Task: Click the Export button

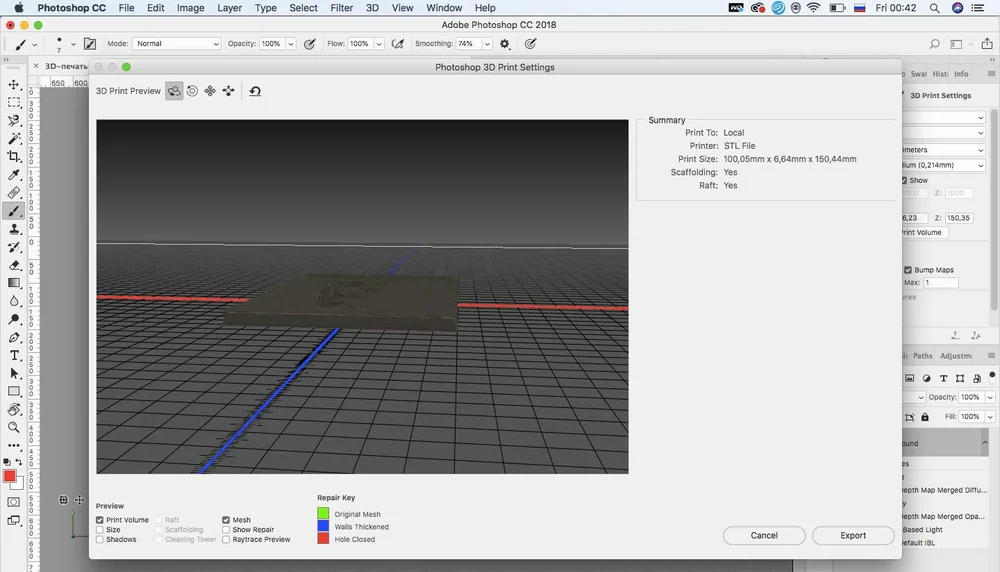Action: click(x=853, y=536)
